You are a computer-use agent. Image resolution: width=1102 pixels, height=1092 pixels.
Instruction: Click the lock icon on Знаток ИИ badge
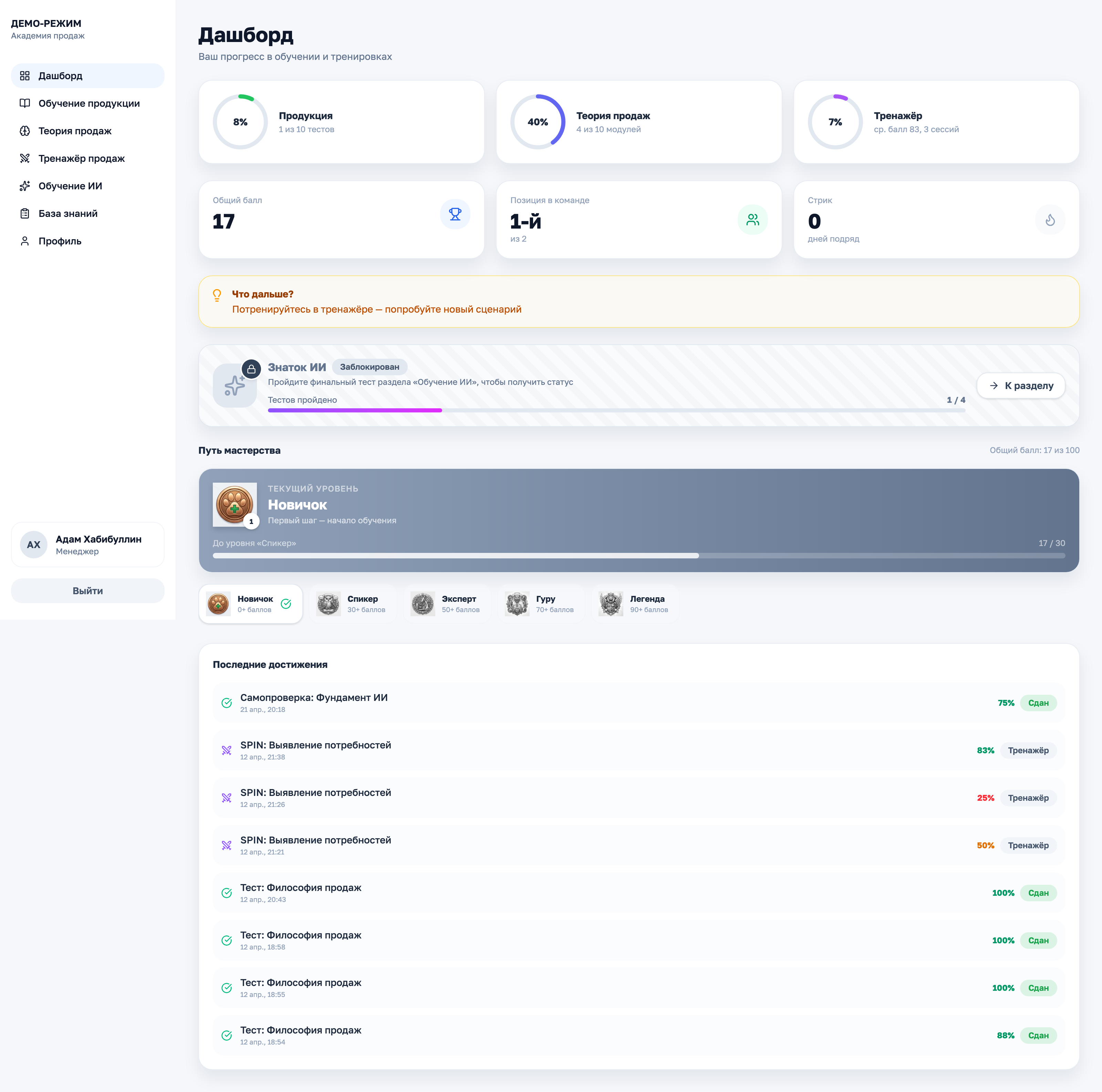[x=251, y=369]
